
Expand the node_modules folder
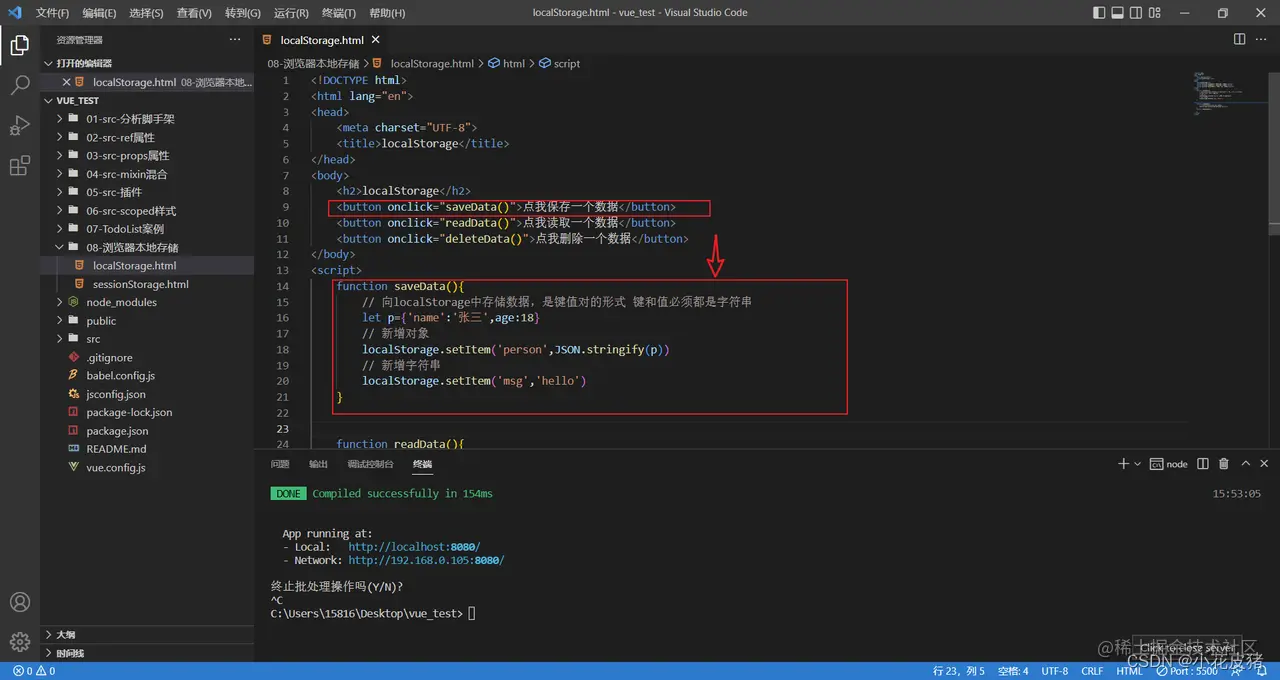point(60,302)
